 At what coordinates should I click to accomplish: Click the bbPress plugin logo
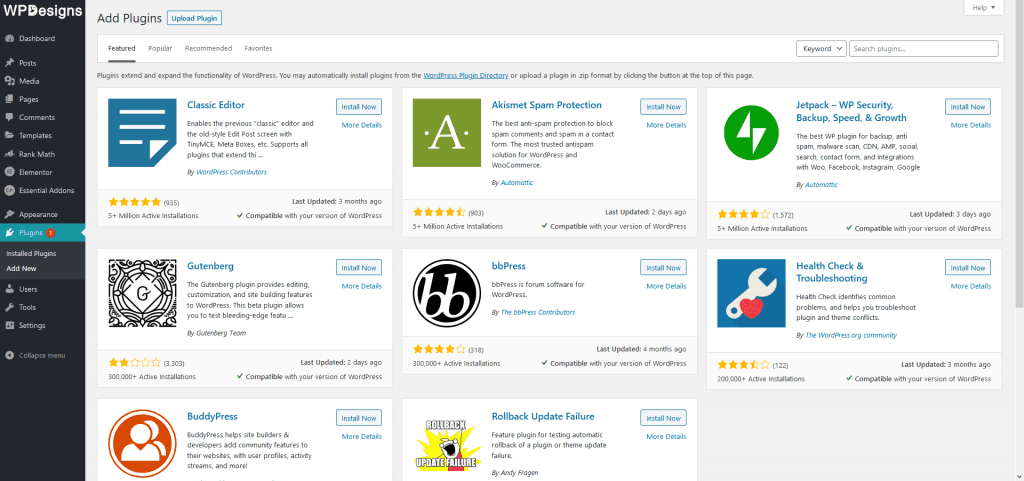pos(446,293)
